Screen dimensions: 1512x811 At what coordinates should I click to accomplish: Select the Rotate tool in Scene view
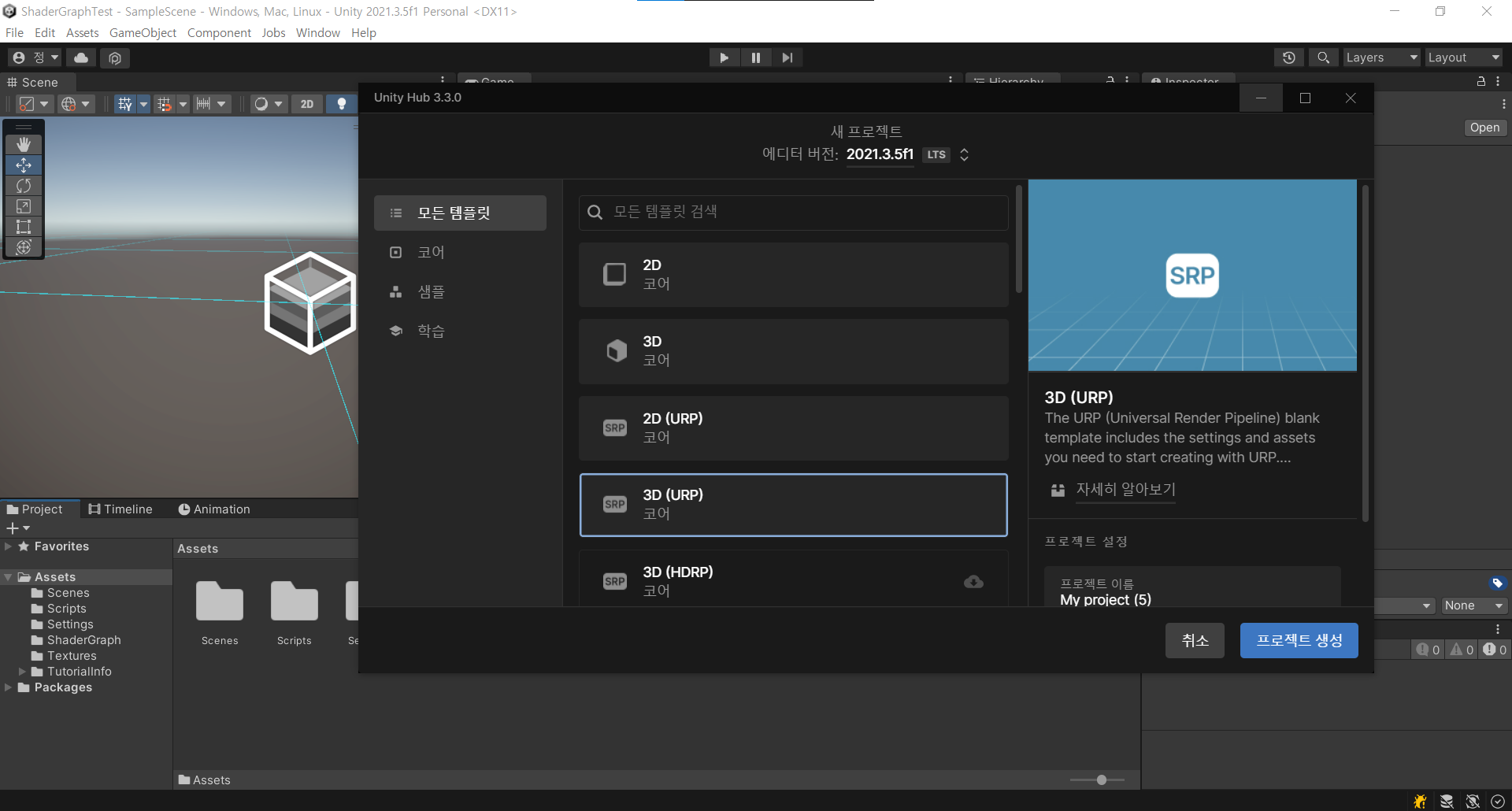click(24, 186)
